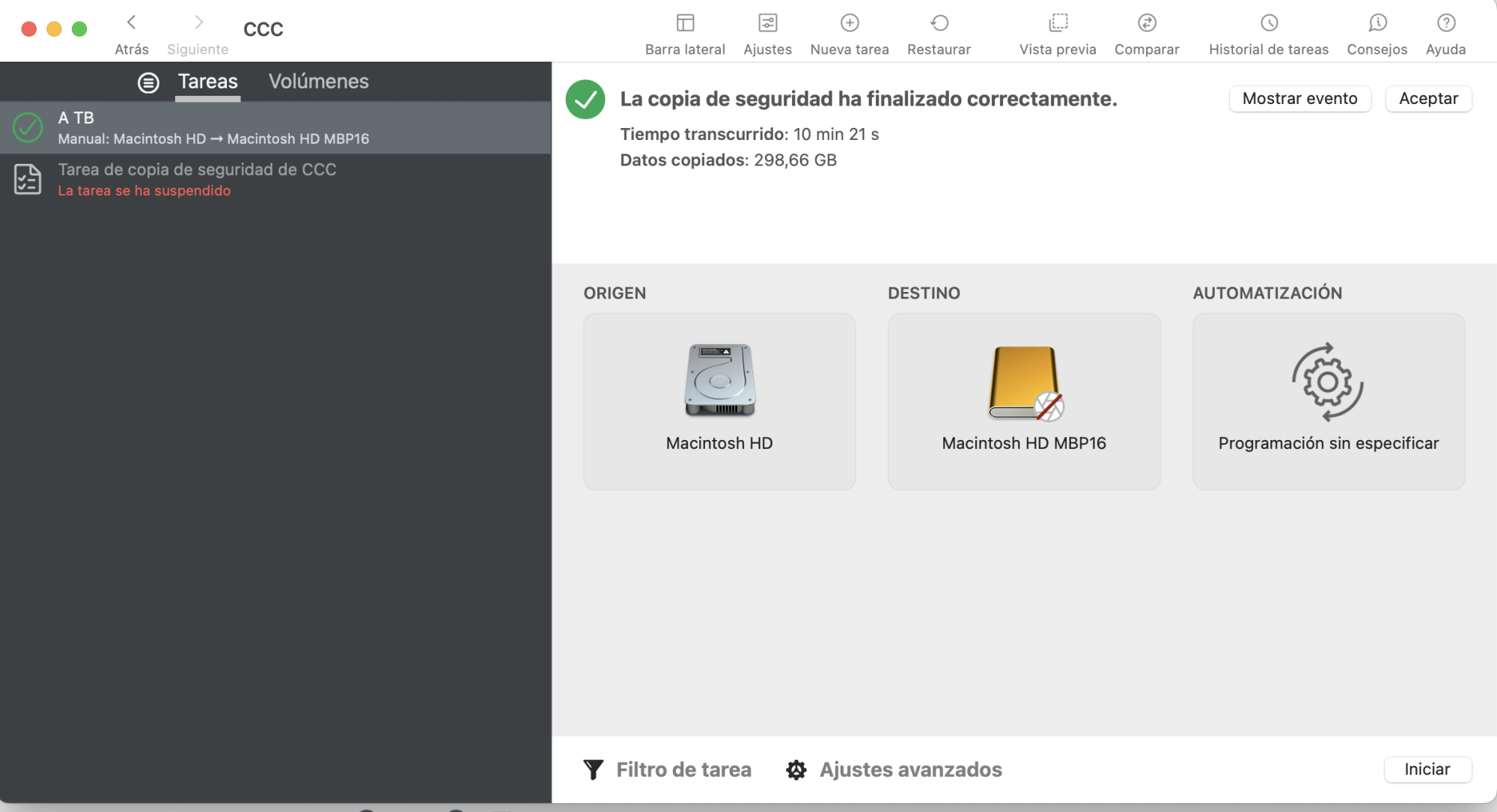The image size is (1497, 812).
Task: Click the Comparar toolbar icon
Action: pyautogui.click(x=1147, y=23)
